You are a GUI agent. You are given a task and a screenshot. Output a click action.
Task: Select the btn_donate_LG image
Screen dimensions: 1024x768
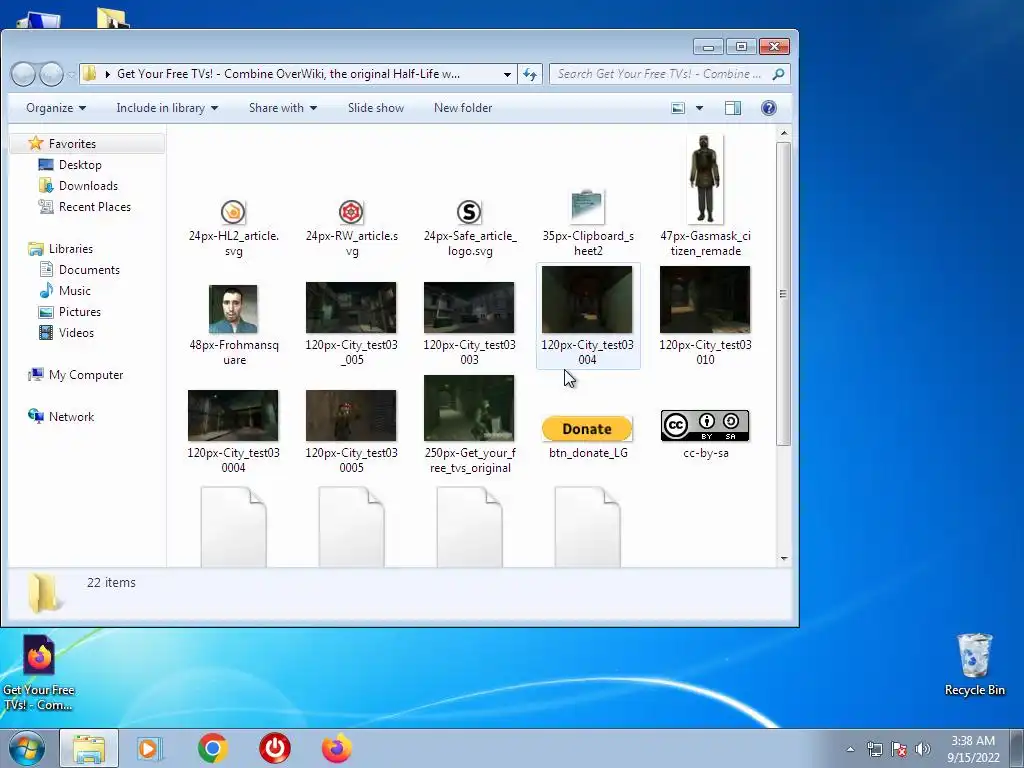(x=587, y=436)
